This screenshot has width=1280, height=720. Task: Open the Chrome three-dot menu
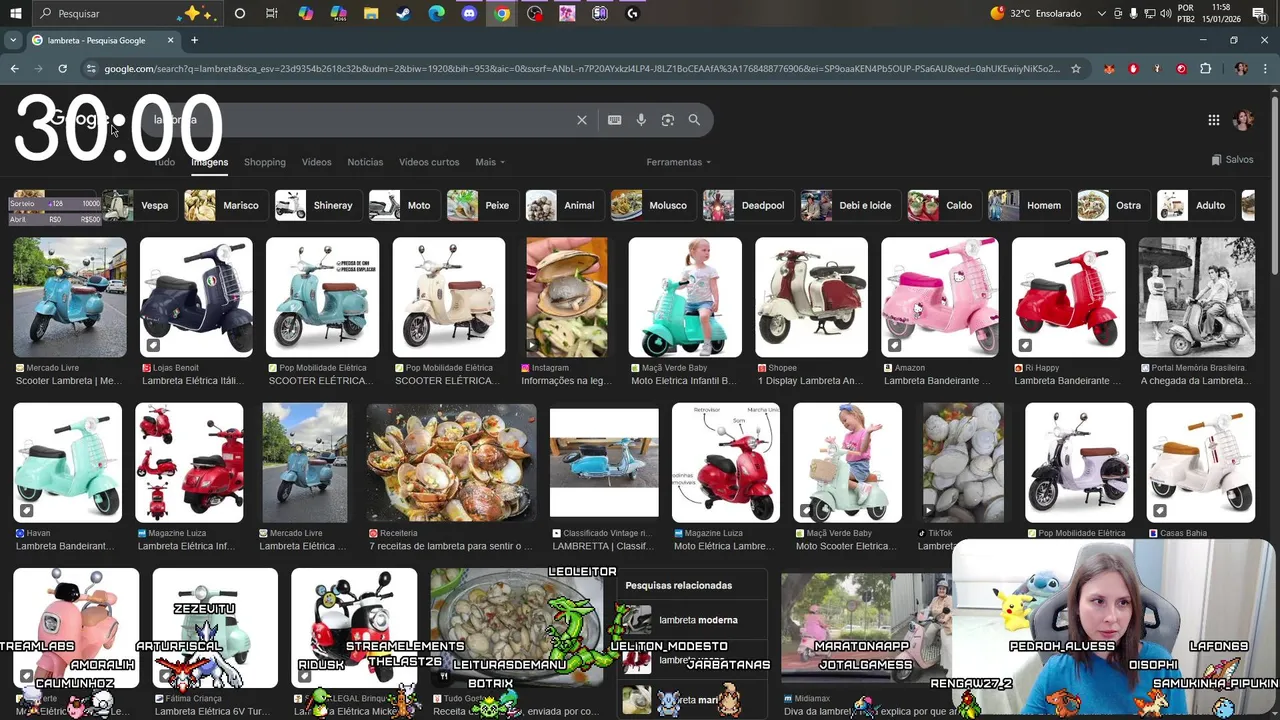pyautogui.click(x=1264, y=69)
